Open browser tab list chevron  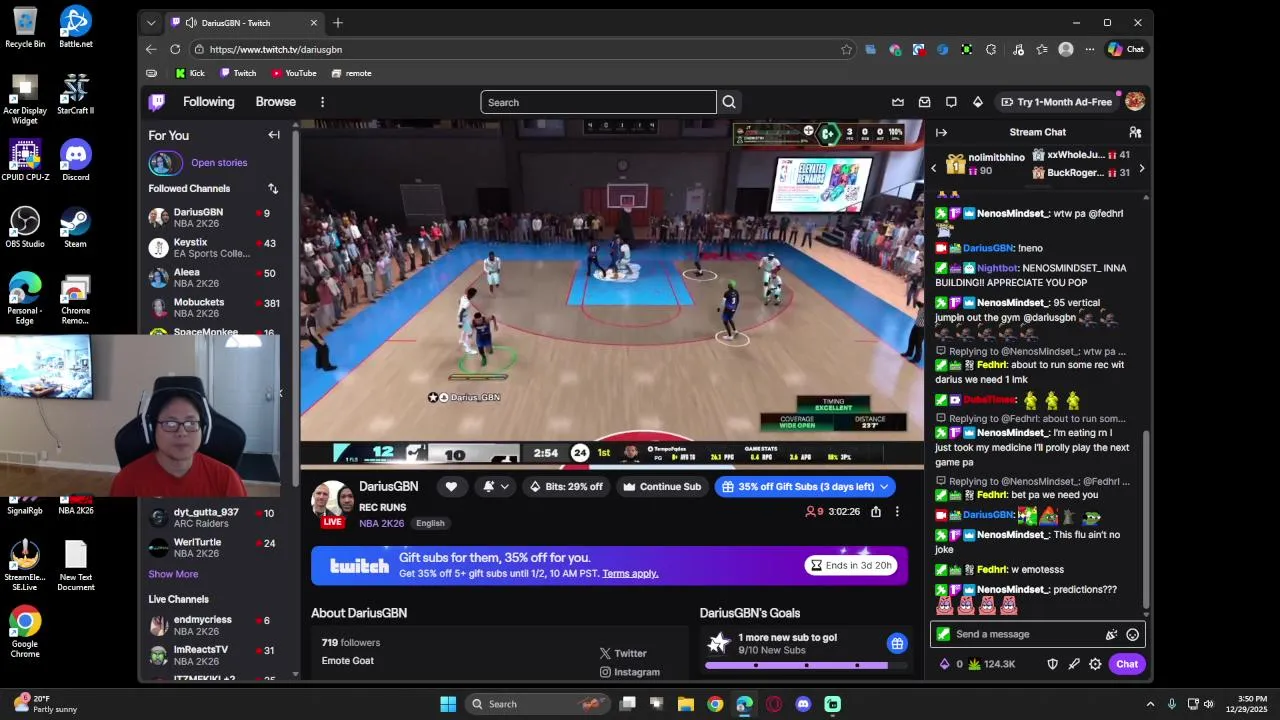(151, 23)
